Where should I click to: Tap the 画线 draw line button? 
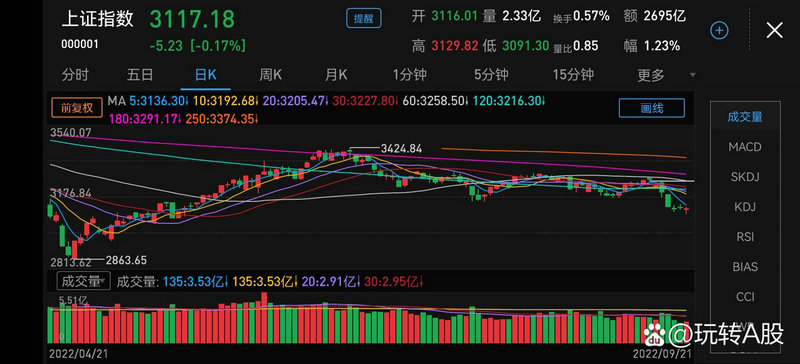(652, 108)
